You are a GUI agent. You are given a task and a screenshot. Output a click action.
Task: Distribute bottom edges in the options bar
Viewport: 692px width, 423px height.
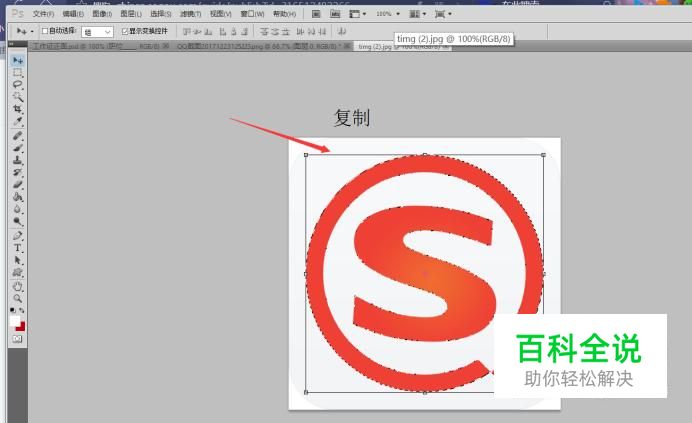click(x=286, y=31)
